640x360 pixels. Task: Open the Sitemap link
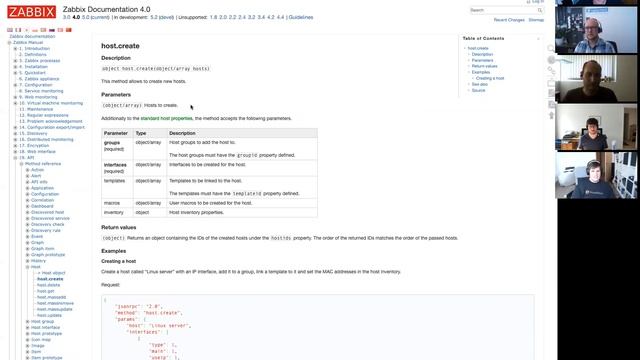(536, 20)
